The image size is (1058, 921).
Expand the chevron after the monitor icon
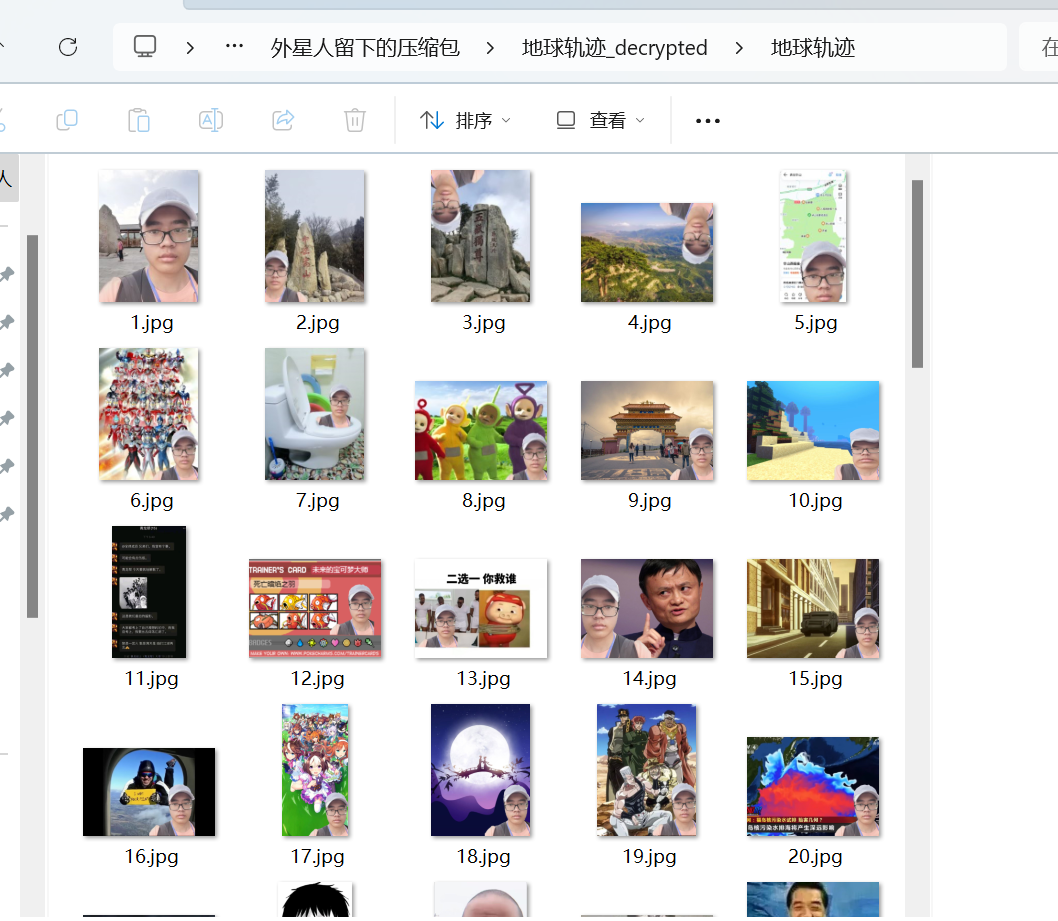click(190, 48)
